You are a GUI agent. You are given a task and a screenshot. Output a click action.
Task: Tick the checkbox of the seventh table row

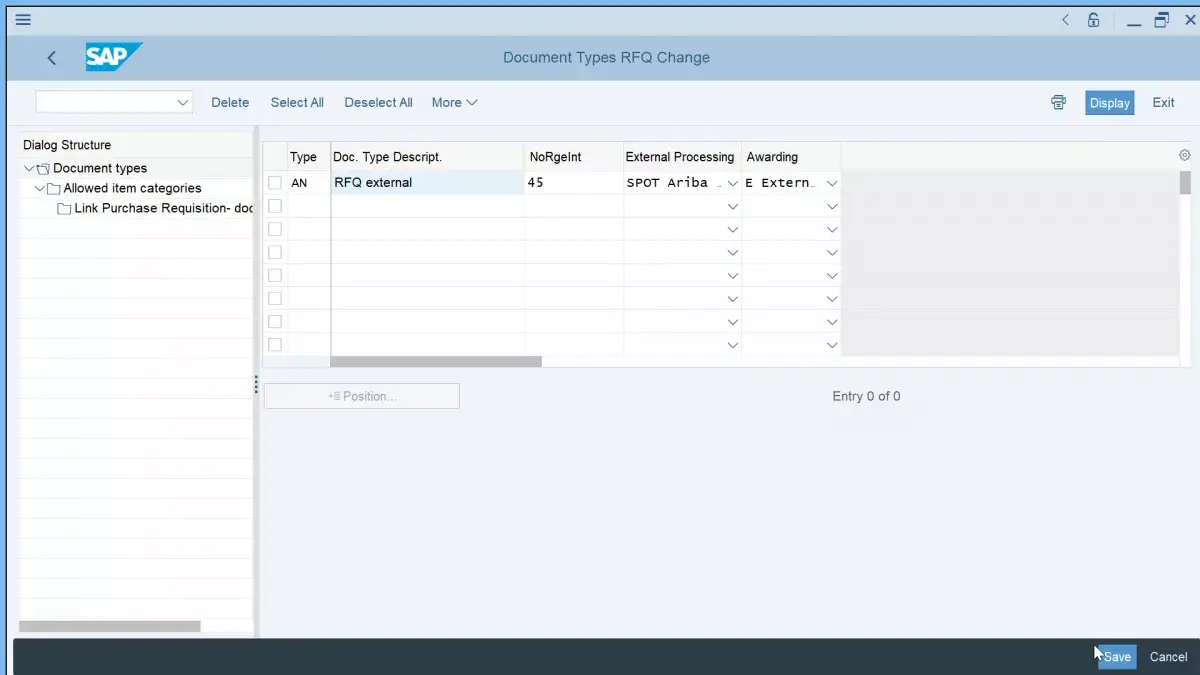tap(275, 322)
